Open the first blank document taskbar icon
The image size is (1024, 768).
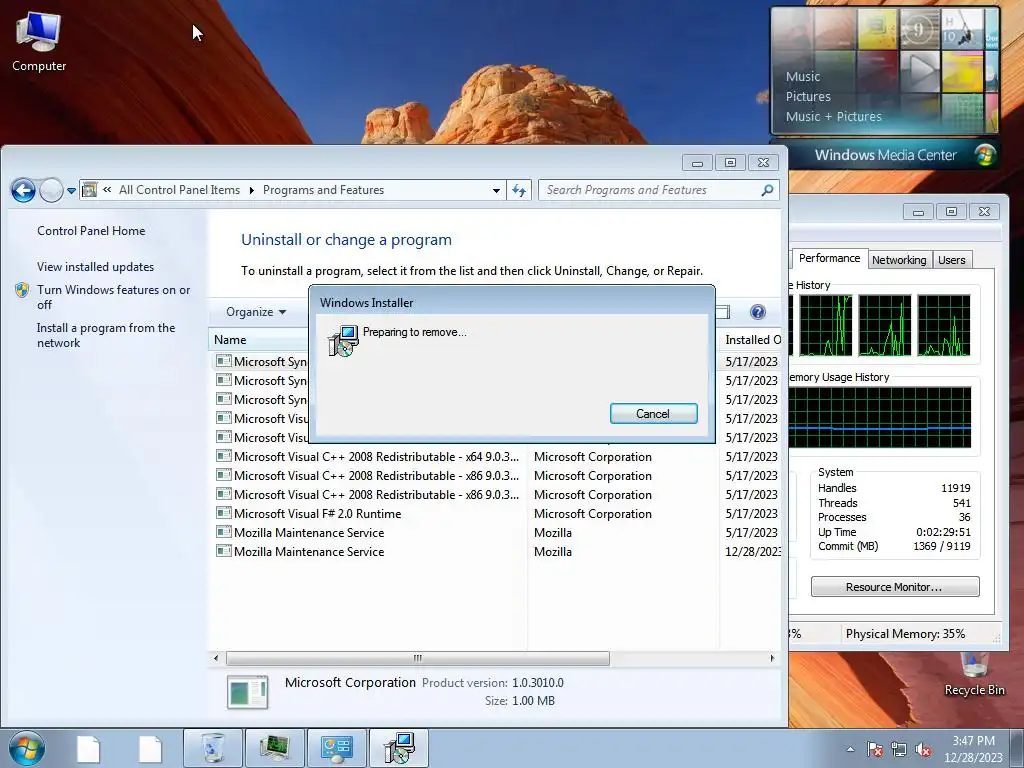click(88, 748)
